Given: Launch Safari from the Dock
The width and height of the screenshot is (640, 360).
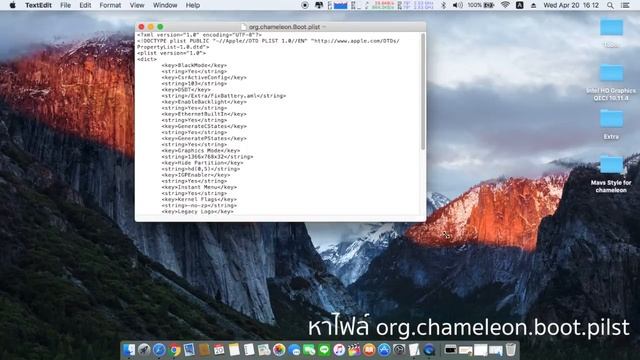Looking at the screenshot, I should pos(159,350).
